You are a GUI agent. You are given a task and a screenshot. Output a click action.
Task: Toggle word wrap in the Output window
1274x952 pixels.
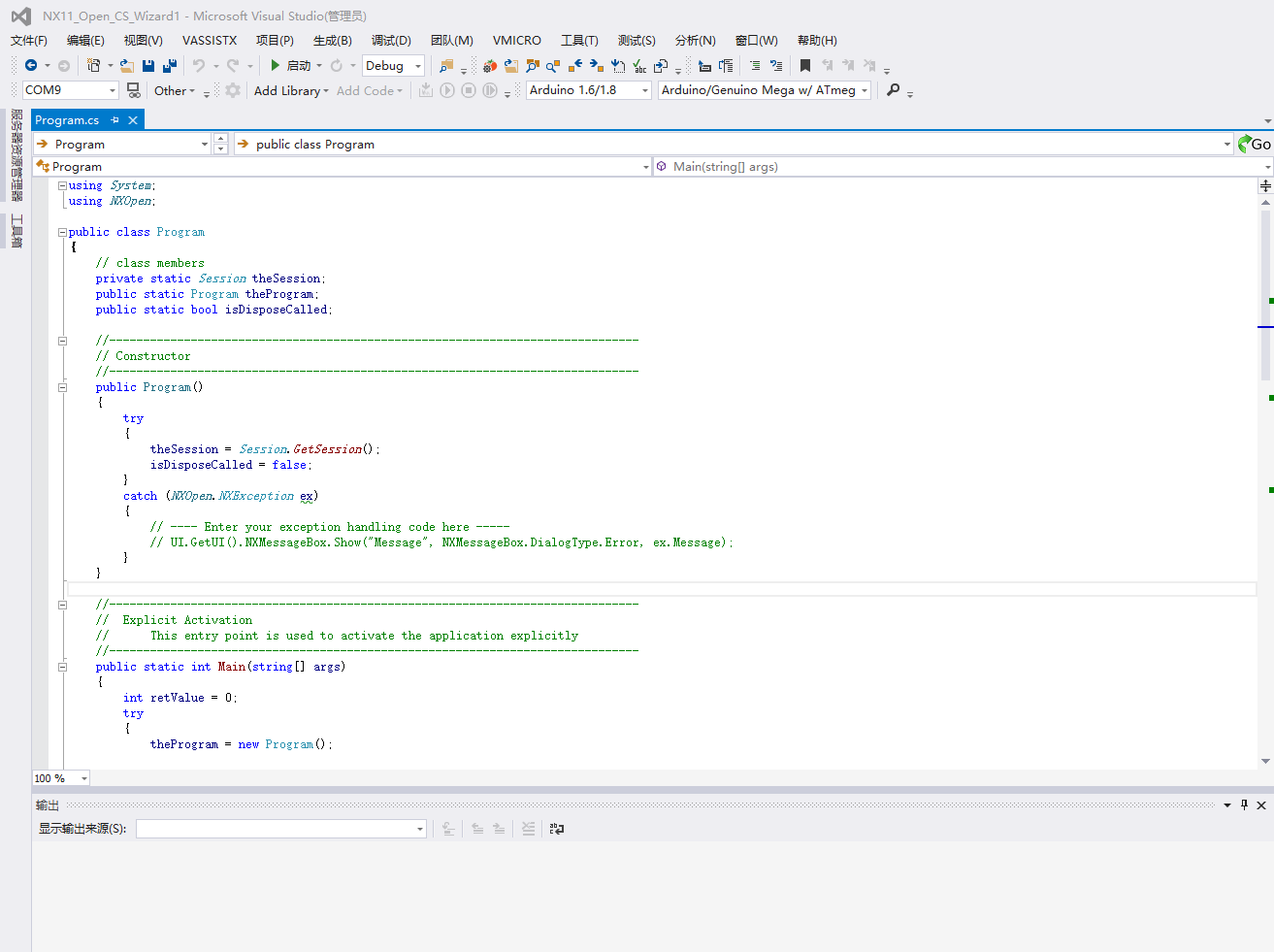556,828
